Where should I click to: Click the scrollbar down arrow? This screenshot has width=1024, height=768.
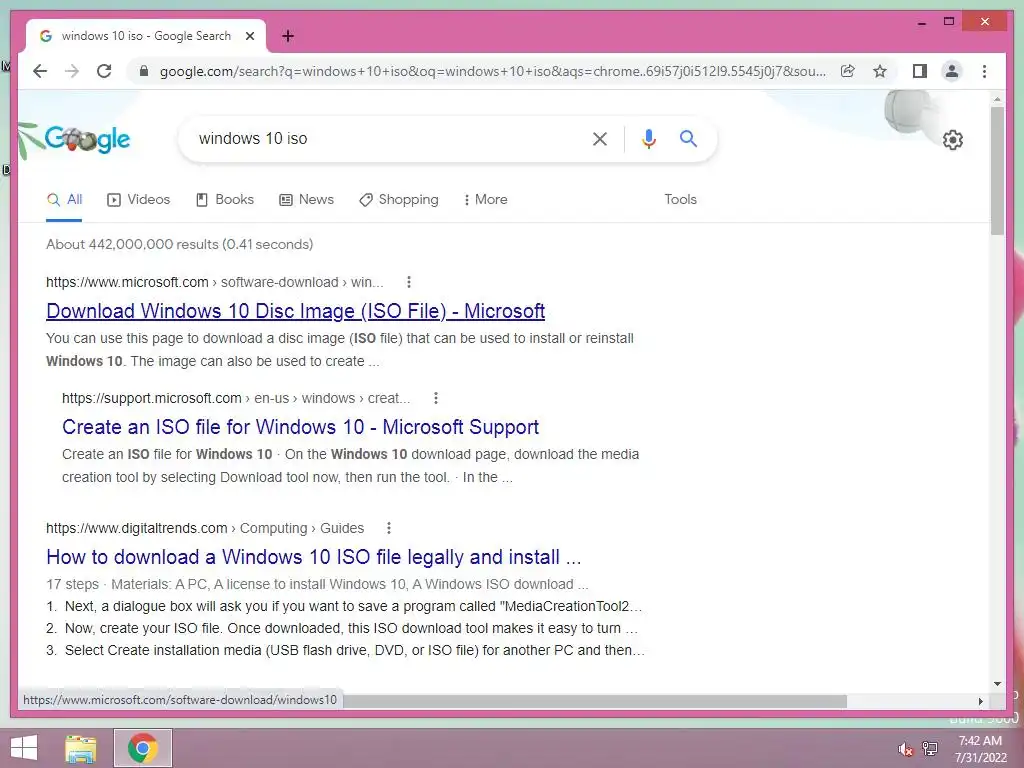pyautogui.click(x=997, y=684)
